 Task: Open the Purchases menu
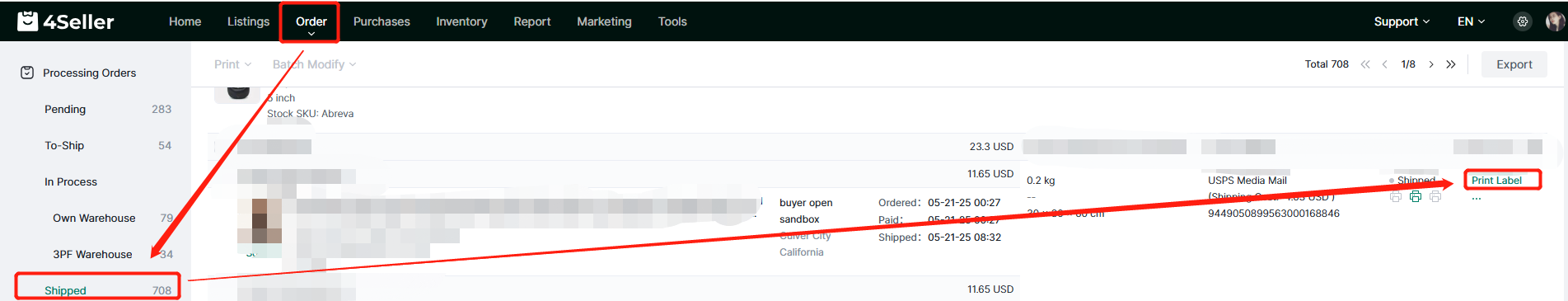381,21
